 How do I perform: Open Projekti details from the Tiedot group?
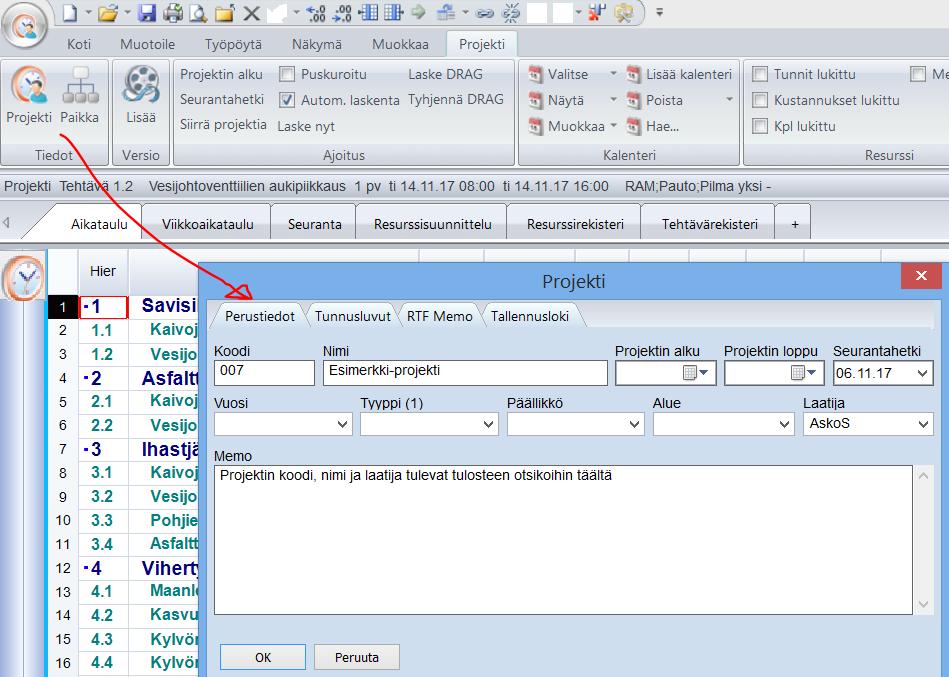(x=29, y=95)
